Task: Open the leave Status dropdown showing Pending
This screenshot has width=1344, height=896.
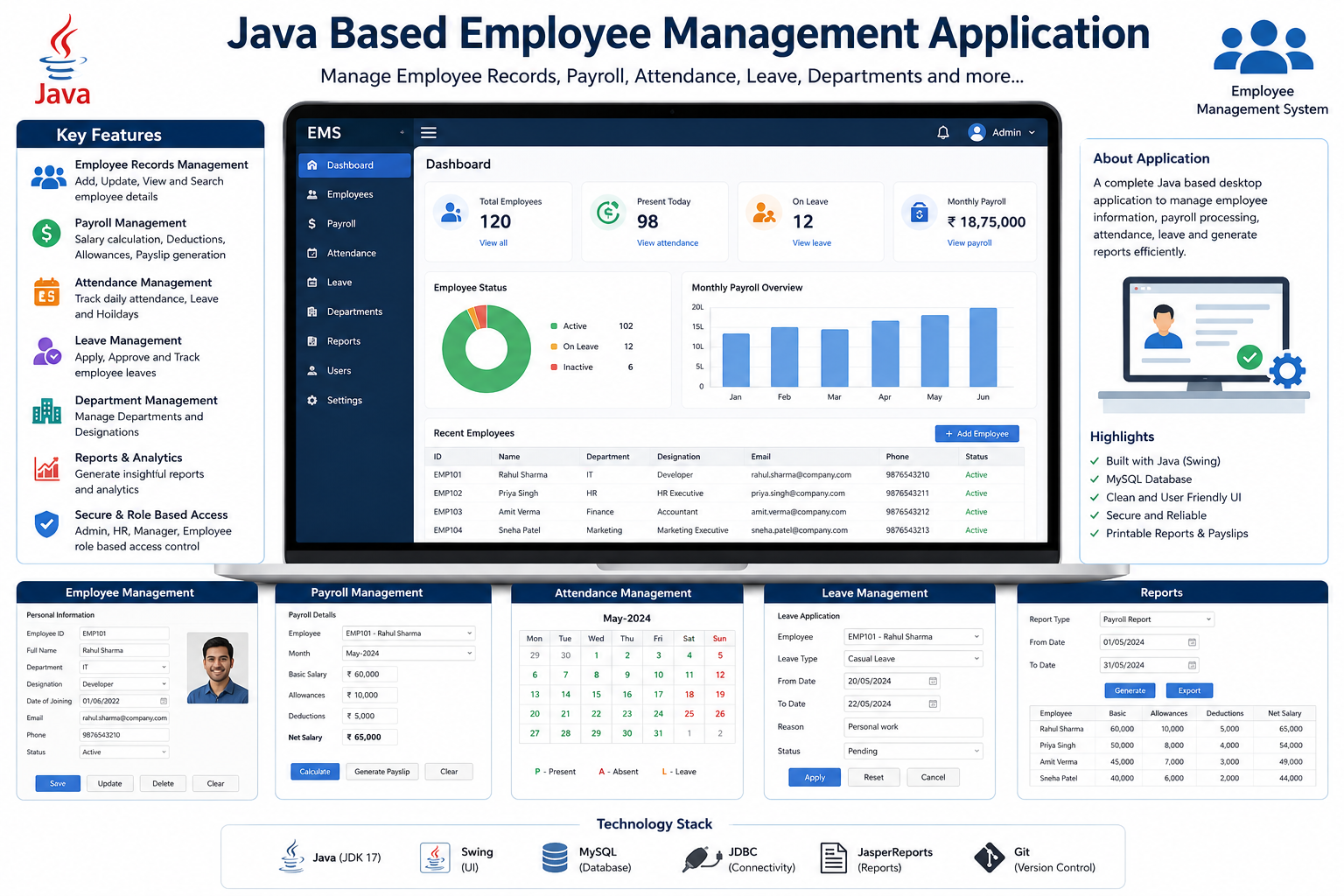Action: [913, 752]
